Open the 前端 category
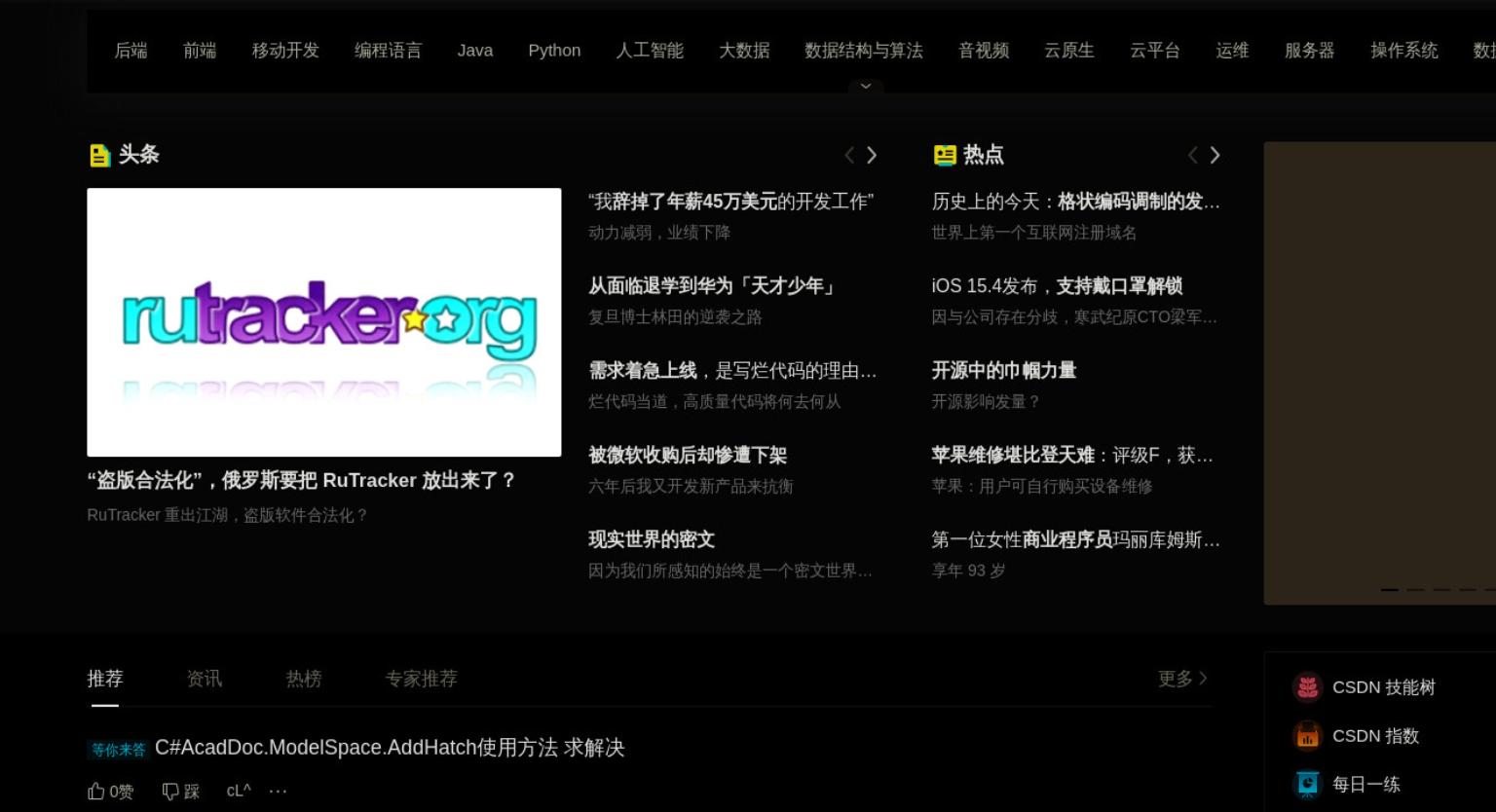Viewport: 1496px width, 812px height. click(x=200, y=51)
